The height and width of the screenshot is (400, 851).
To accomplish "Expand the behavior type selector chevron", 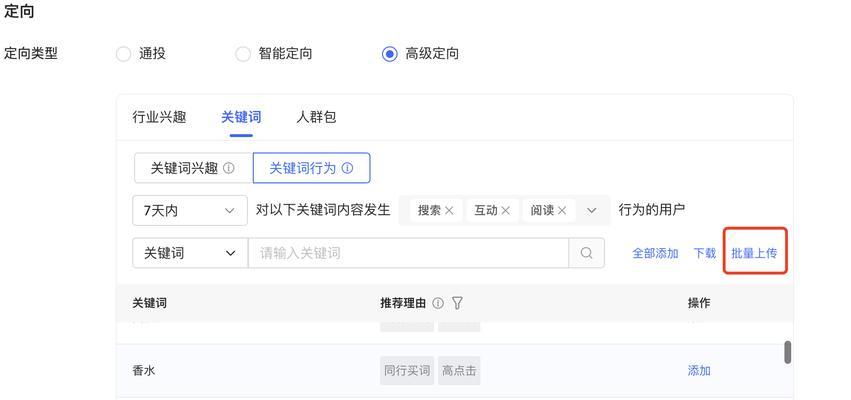I will click(x=592, y=211).
